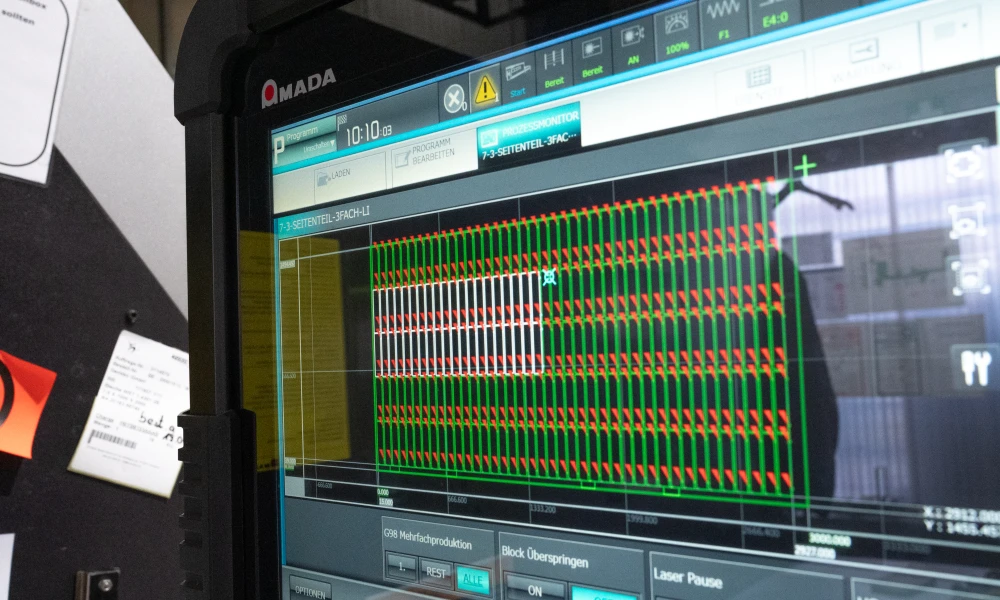Select the PROZESSMONITOR tab
The width and height of the screenshot is (1000, 600).
click(529, 136)
